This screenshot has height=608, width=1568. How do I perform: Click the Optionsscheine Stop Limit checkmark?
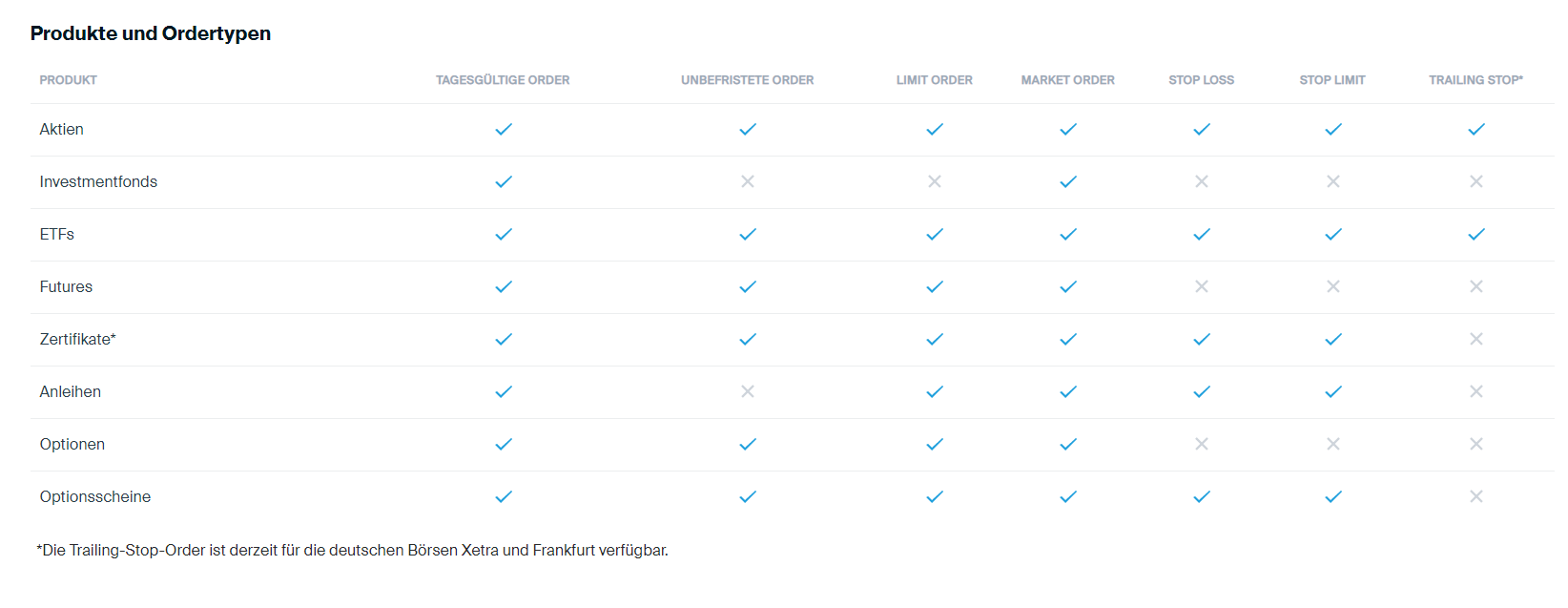point(1333,496)
